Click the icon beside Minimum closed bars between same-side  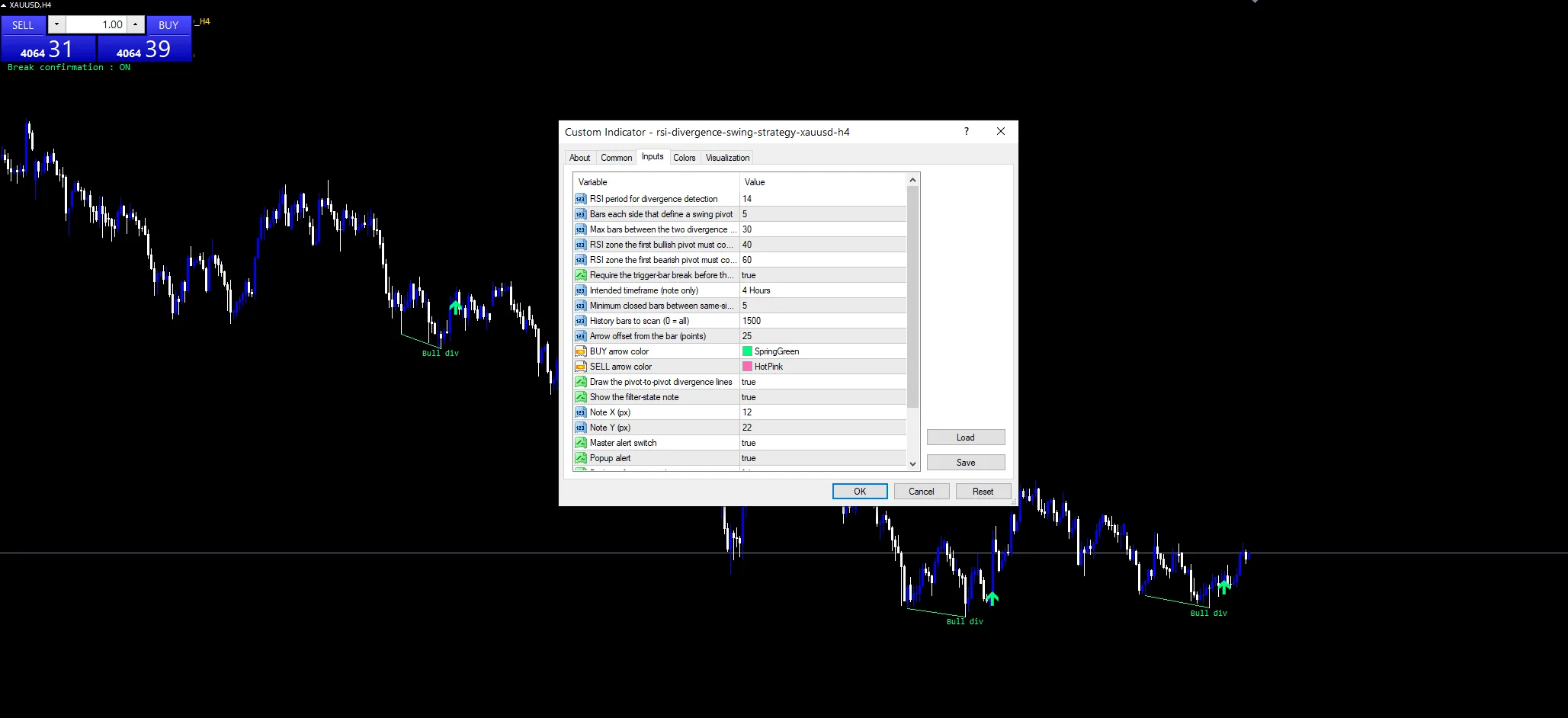[581, 306]
